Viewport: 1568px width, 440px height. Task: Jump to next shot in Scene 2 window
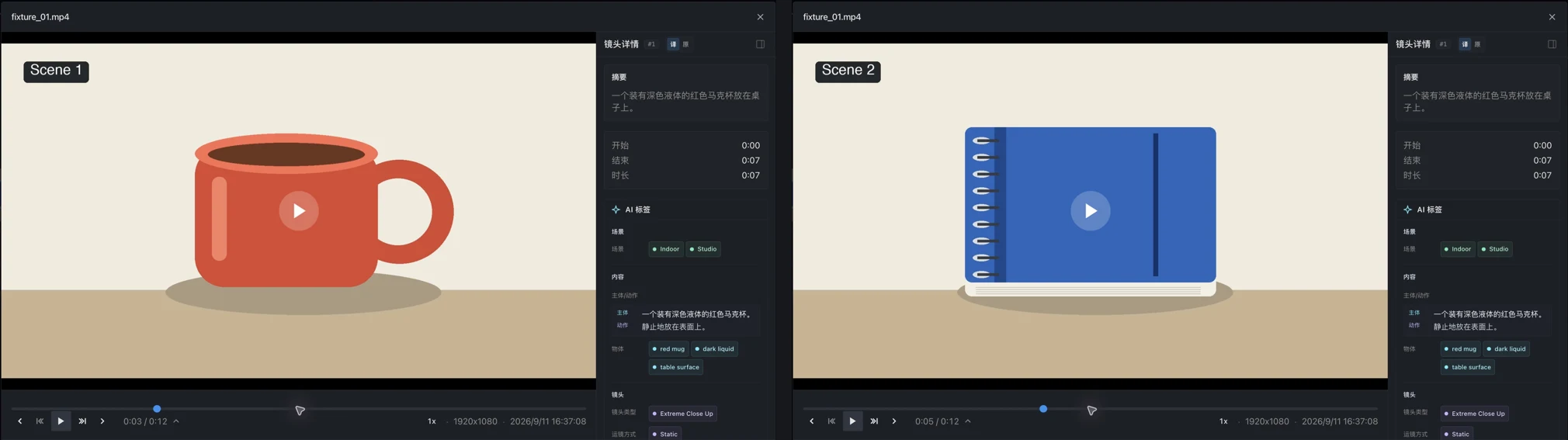pos(874,421)
